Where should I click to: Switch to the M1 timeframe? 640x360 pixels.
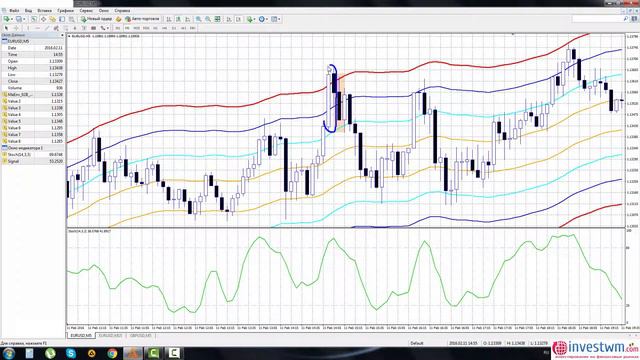118,28
